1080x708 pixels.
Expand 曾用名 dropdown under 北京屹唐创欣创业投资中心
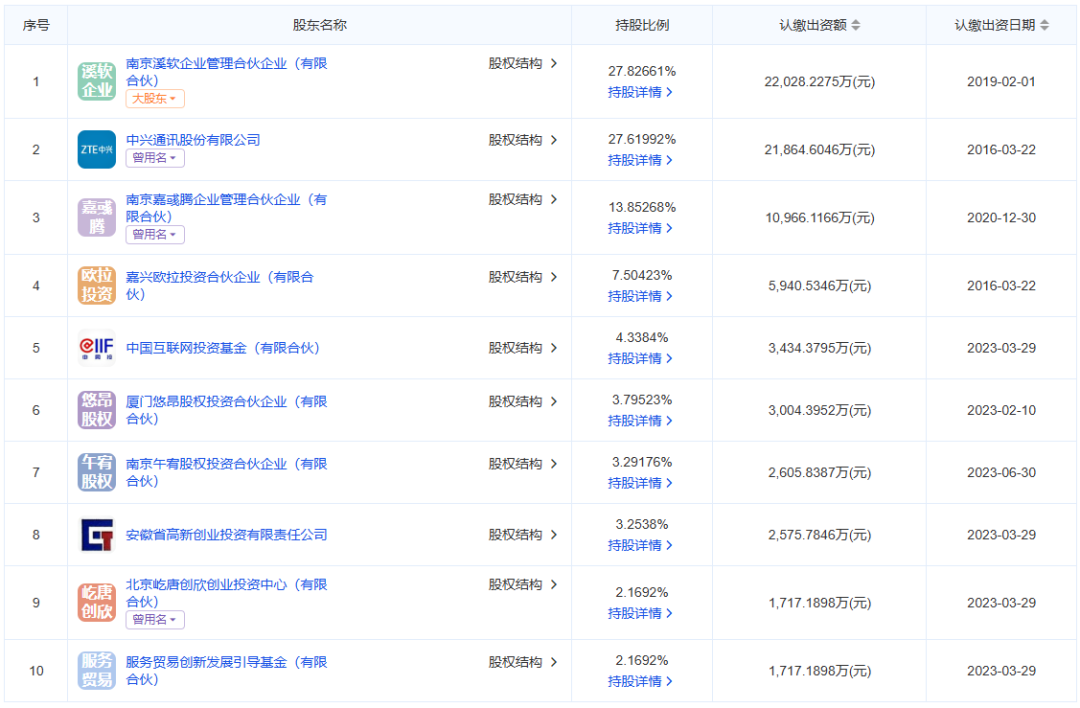point(155,619)
